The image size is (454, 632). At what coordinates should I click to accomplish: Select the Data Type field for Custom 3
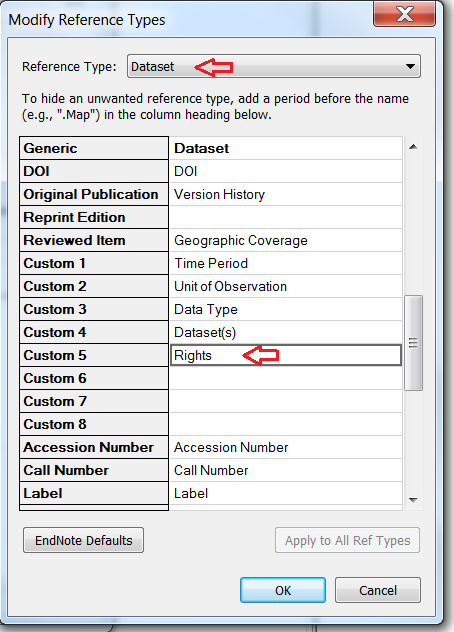coord(286,309)
